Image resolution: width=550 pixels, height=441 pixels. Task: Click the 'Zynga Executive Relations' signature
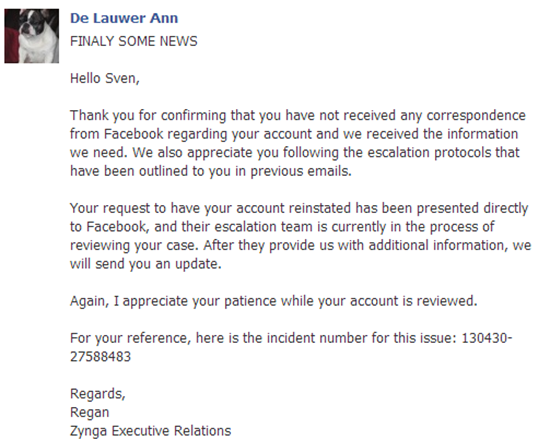point(150,431)
